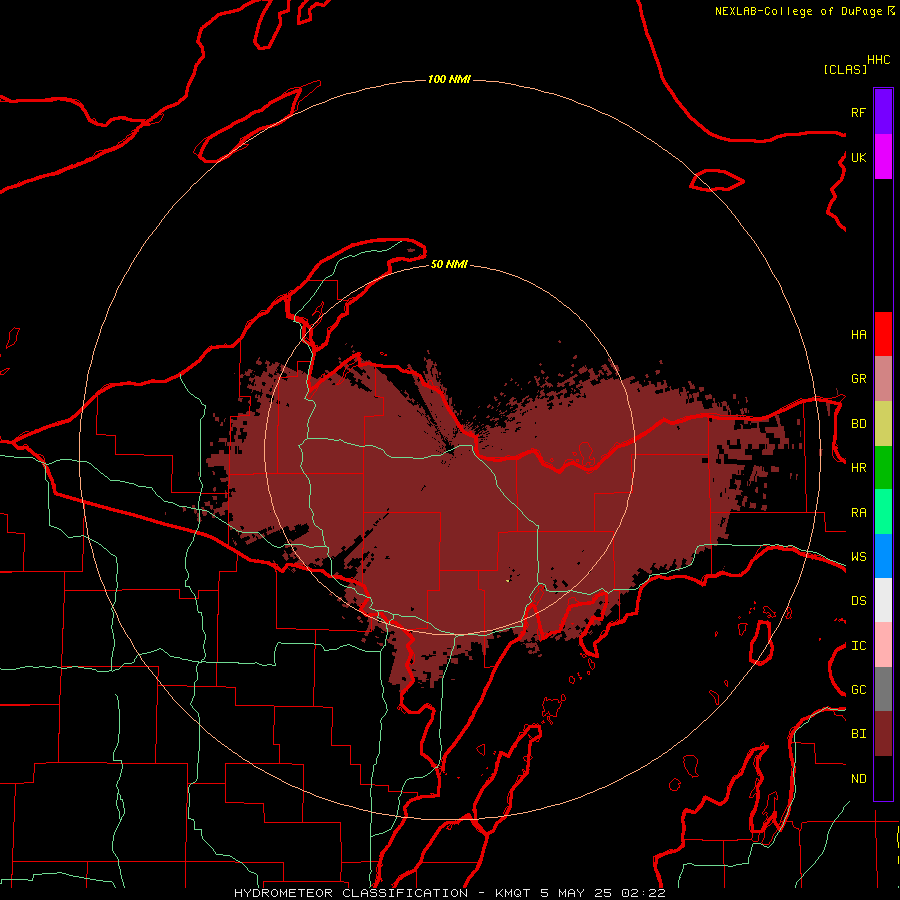The image size is (900, 900).
Task: Click the 'IC' legend label
Action: pyautogui.click(x=858, y=646)
